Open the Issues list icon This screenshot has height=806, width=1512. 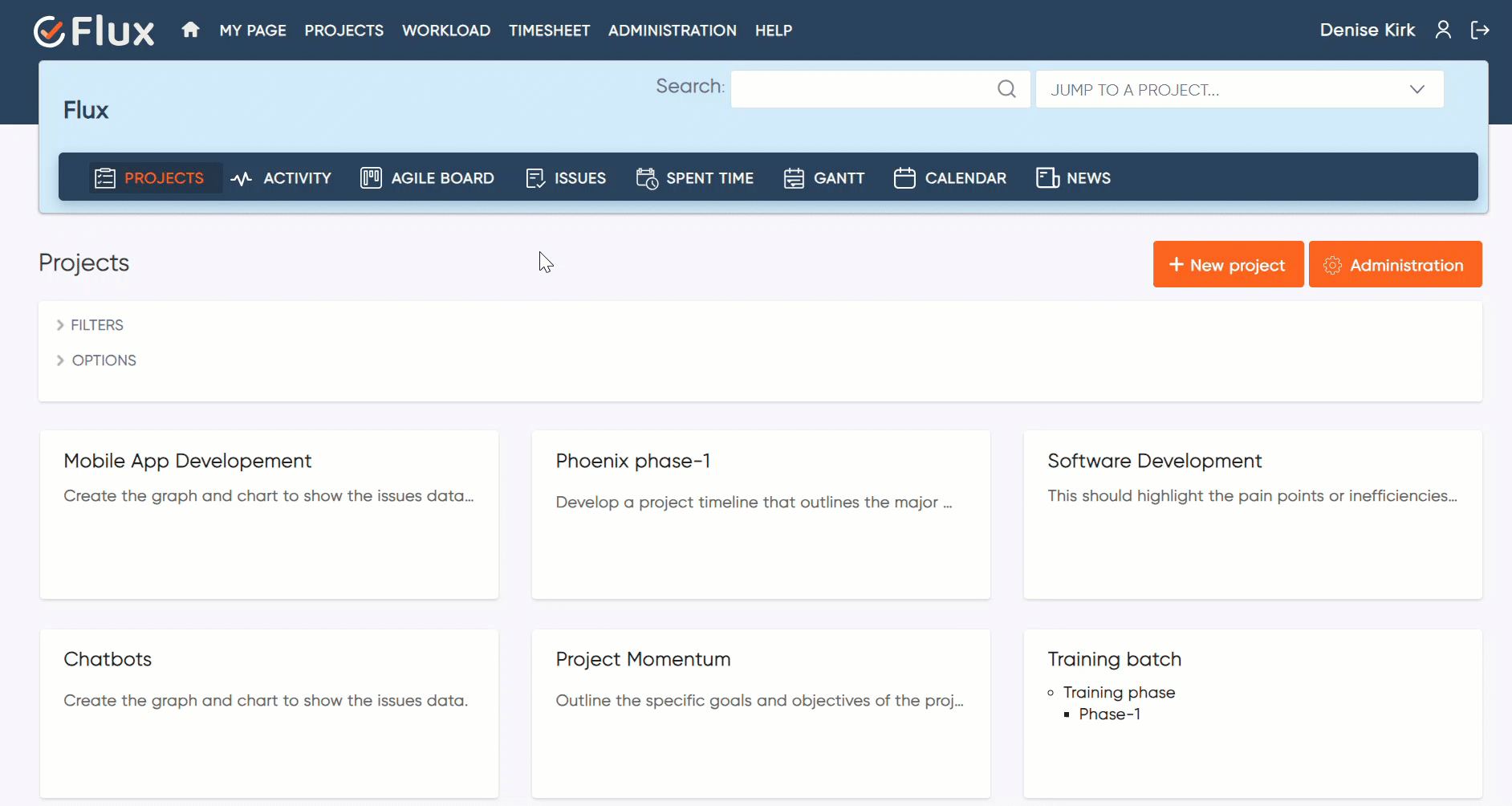534,177
